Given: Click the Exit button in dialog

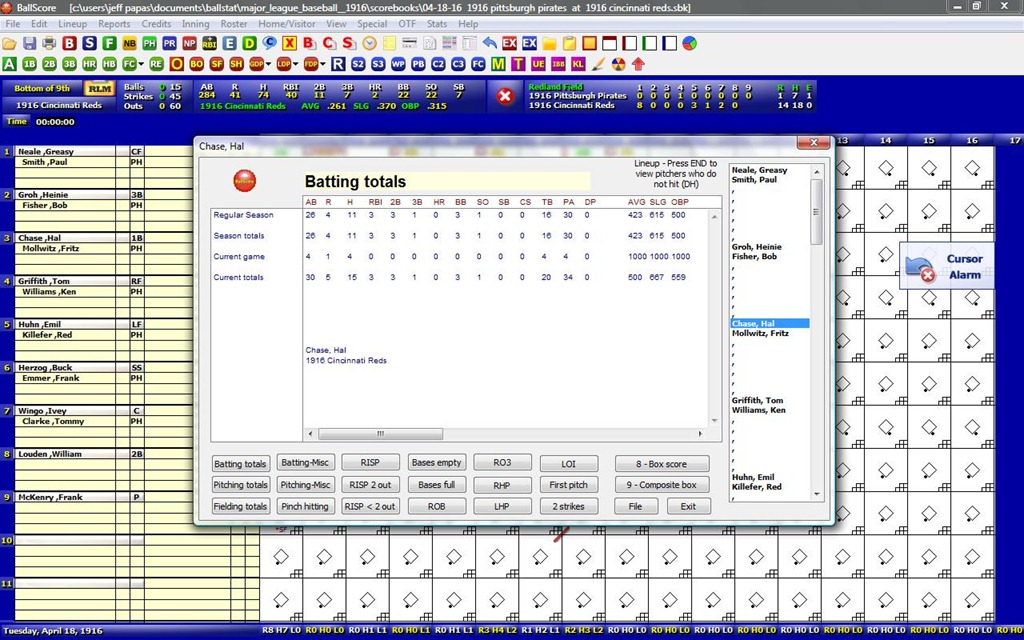Looking at the screenshot, I should pyautogui.click(x=688, y=506).
